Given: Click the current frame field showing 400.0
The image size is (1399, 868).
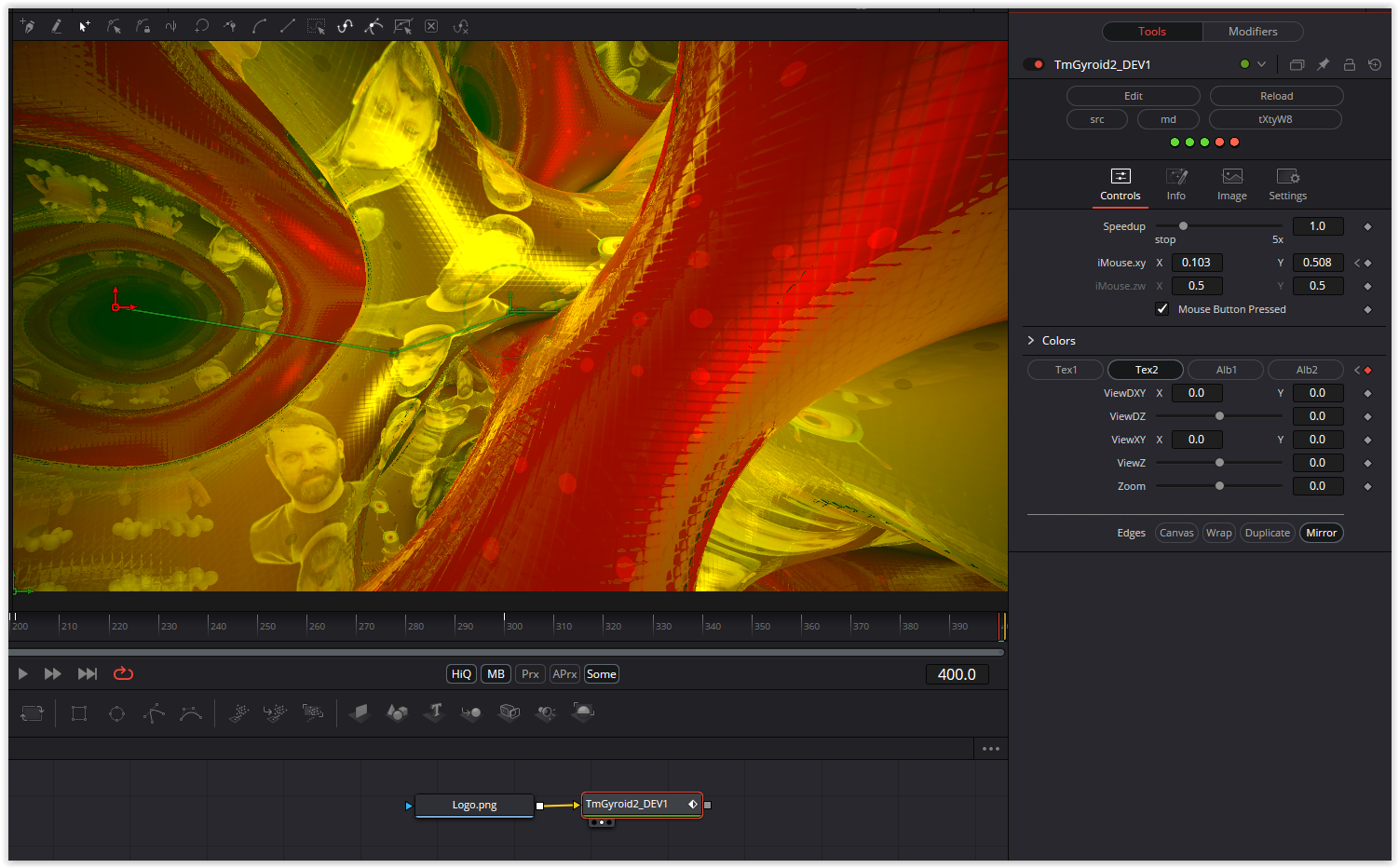Looking at the screenshot, I should (x=957, y=674).
